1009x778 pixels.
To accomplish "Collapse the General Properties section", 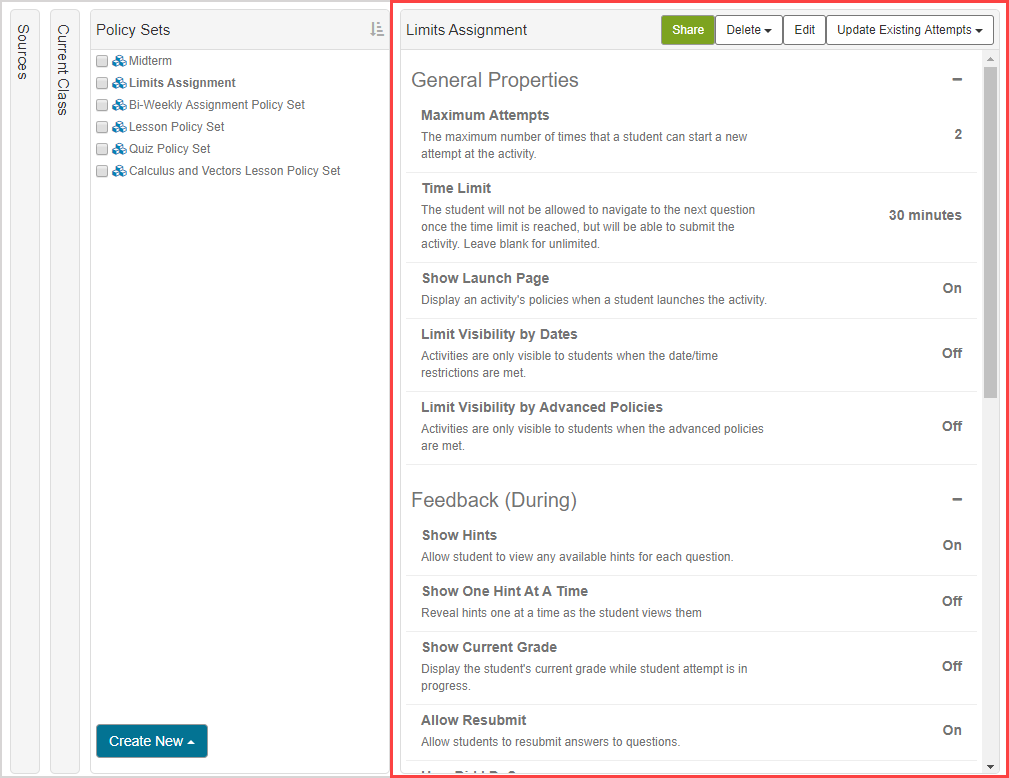I will (957, 80).
